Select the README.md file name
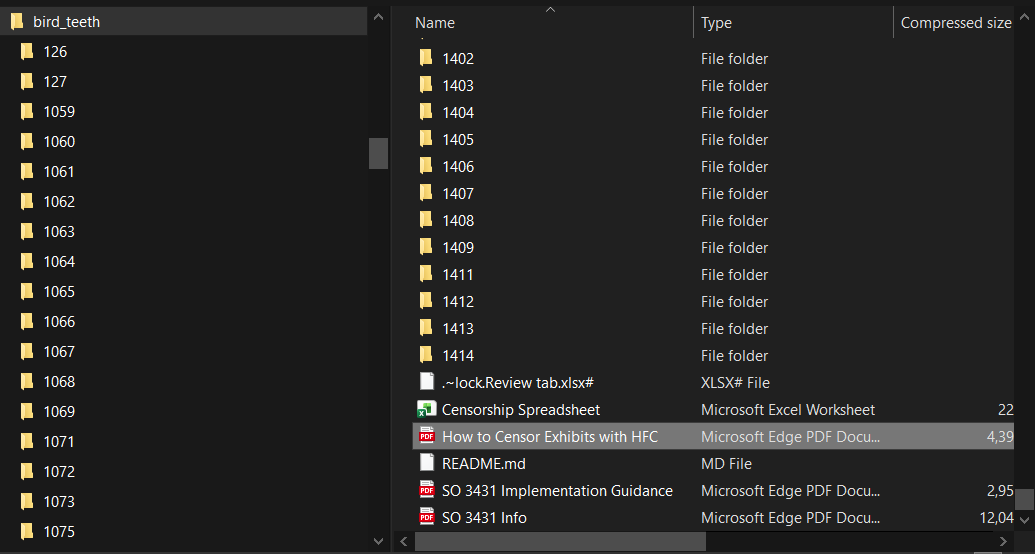 coord(484,464)
